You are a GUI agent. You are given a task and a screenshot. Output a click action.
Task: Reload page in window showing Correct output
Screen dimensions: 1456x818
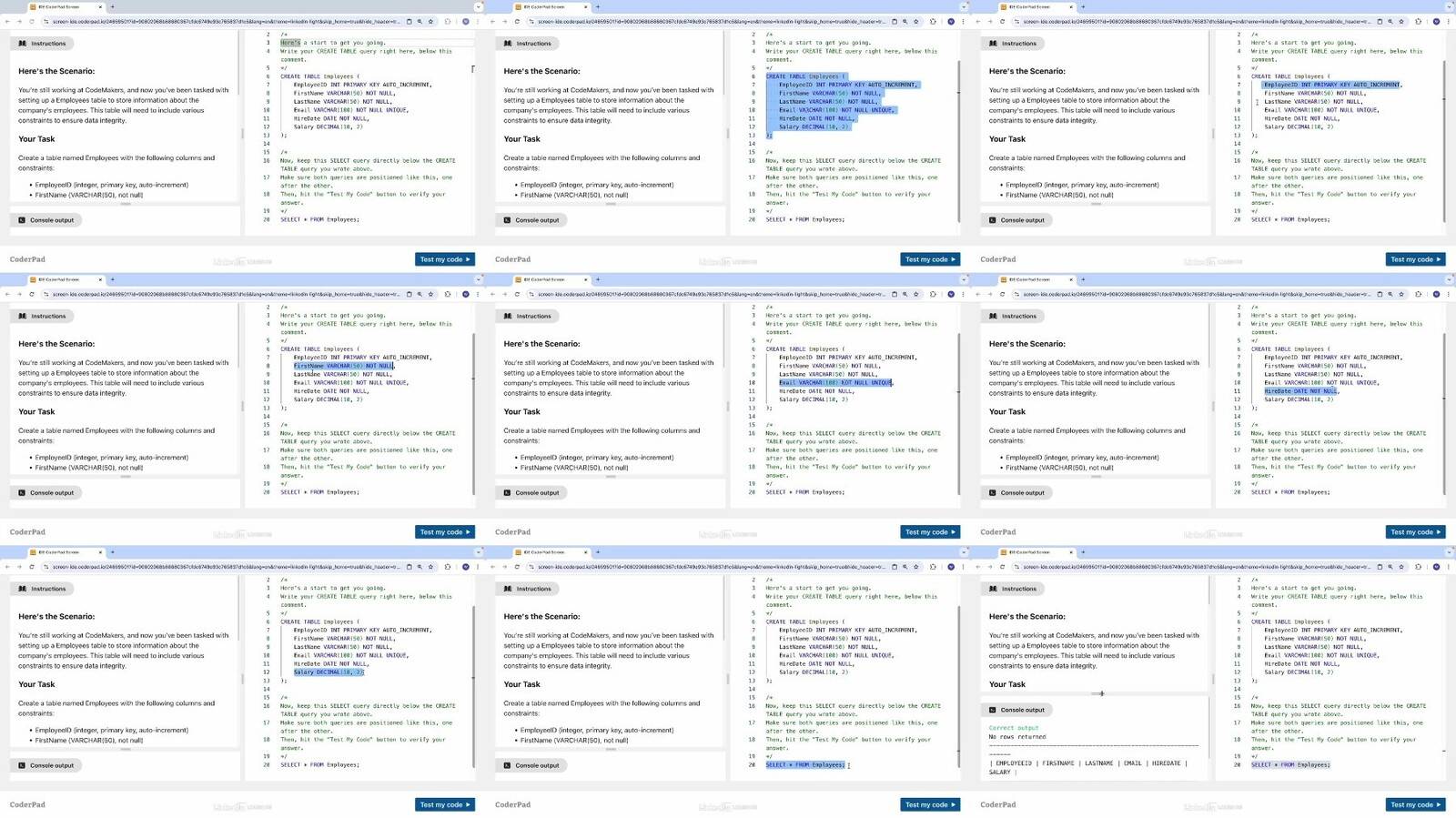tap(1003, 567)
